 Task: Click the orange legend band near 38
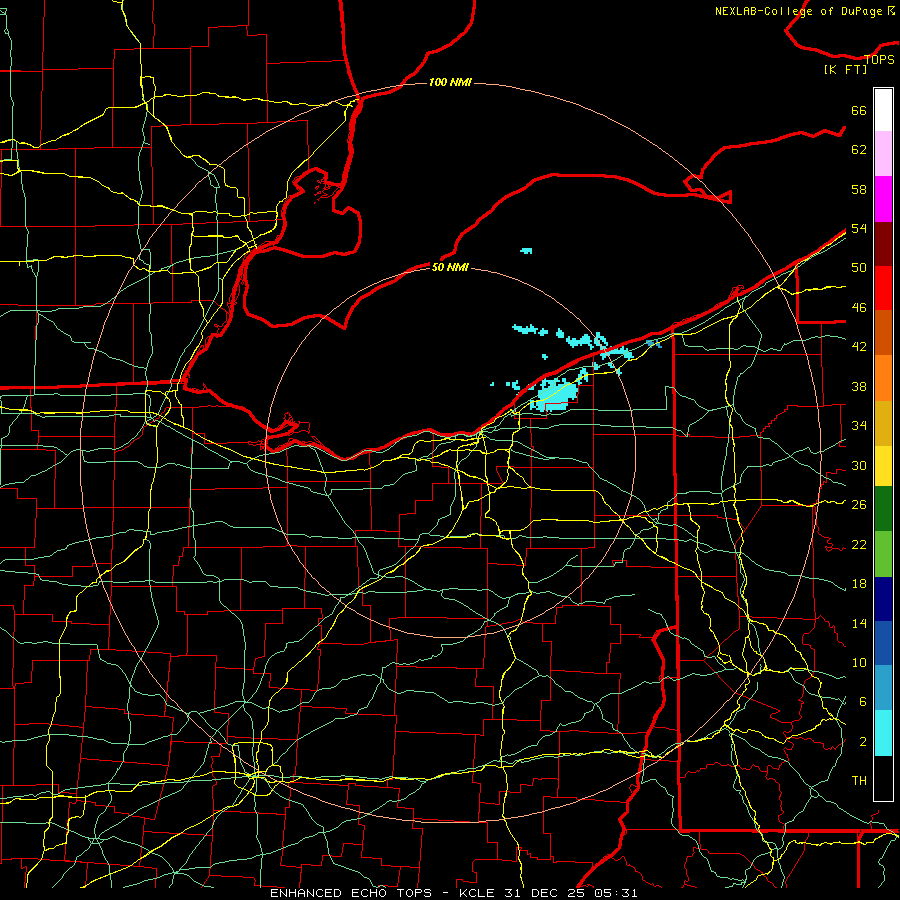click(x=883, y=377)
